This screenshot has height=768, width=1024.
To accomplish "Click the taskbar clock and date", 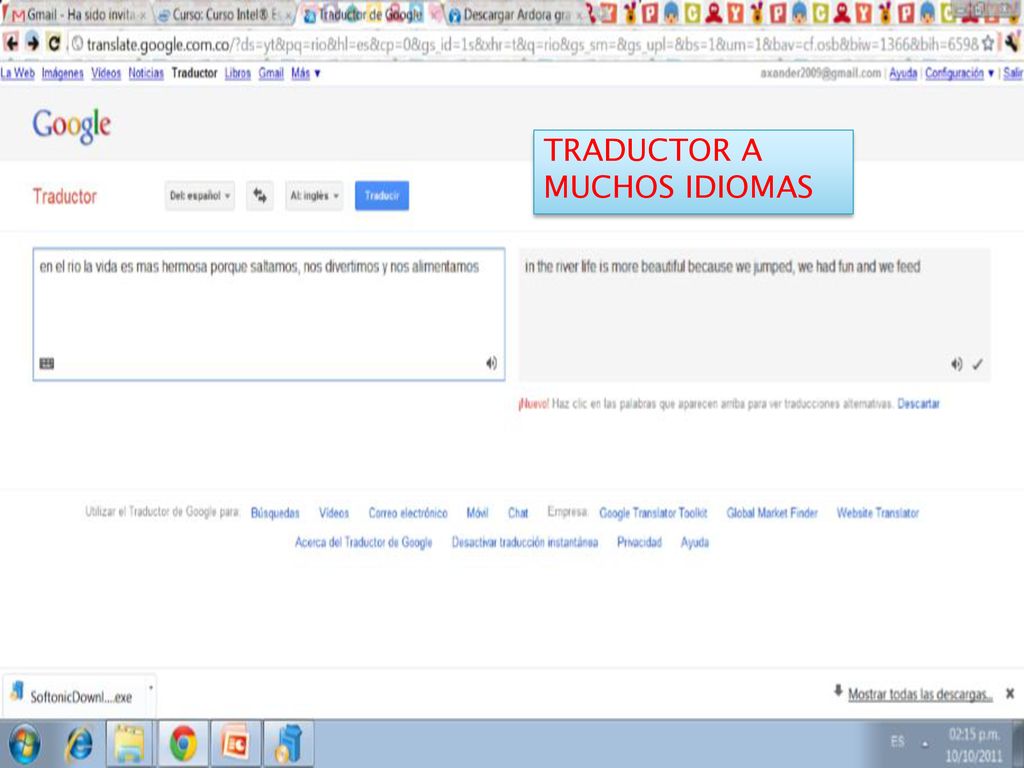I will pyautogui.click(x=974, y=745).
